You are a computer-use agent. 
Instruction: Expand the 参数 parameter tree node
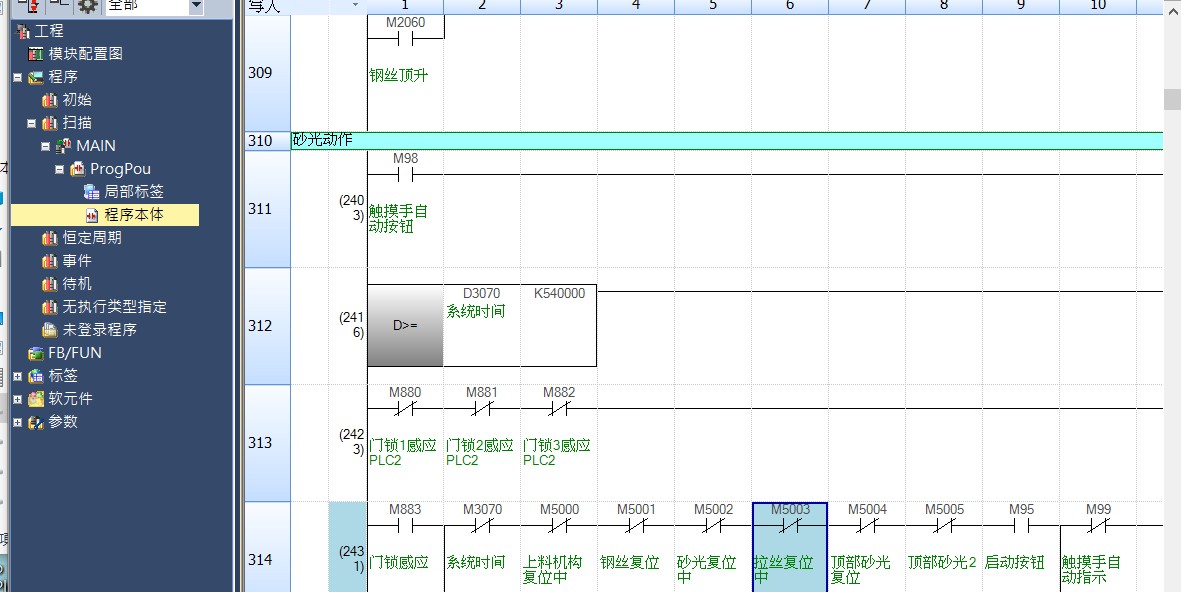tap(17, 422)
